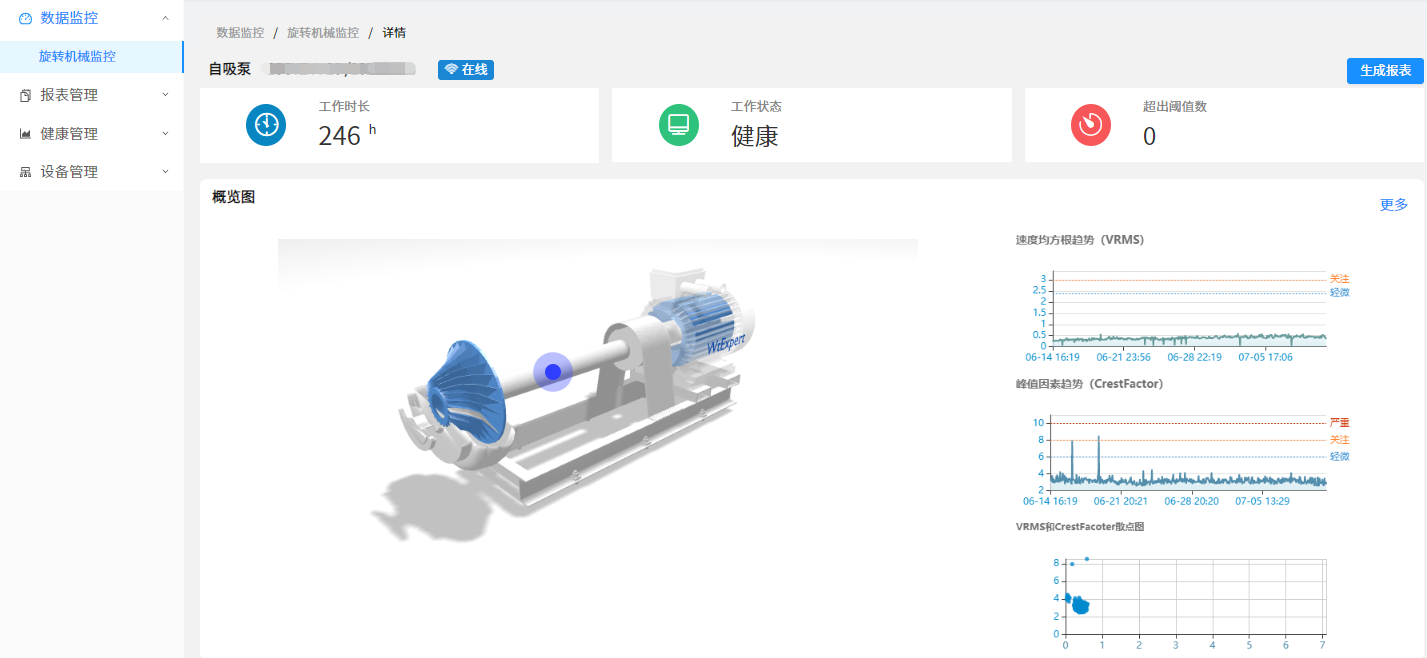Click the health management chart icon

26,134
